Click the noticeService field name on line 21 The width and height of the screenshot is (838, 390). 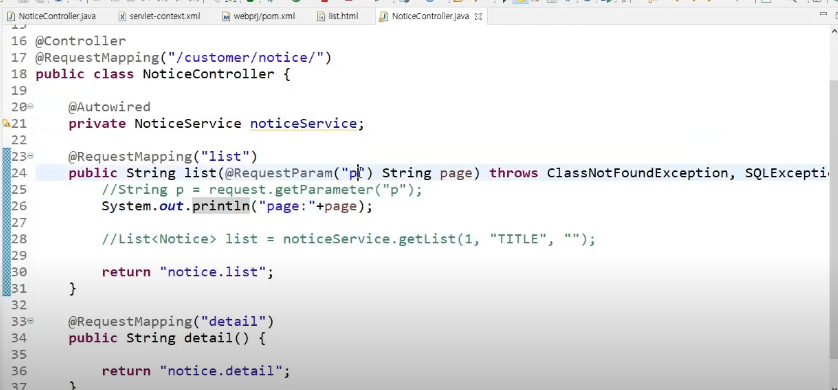click(303, 124)
